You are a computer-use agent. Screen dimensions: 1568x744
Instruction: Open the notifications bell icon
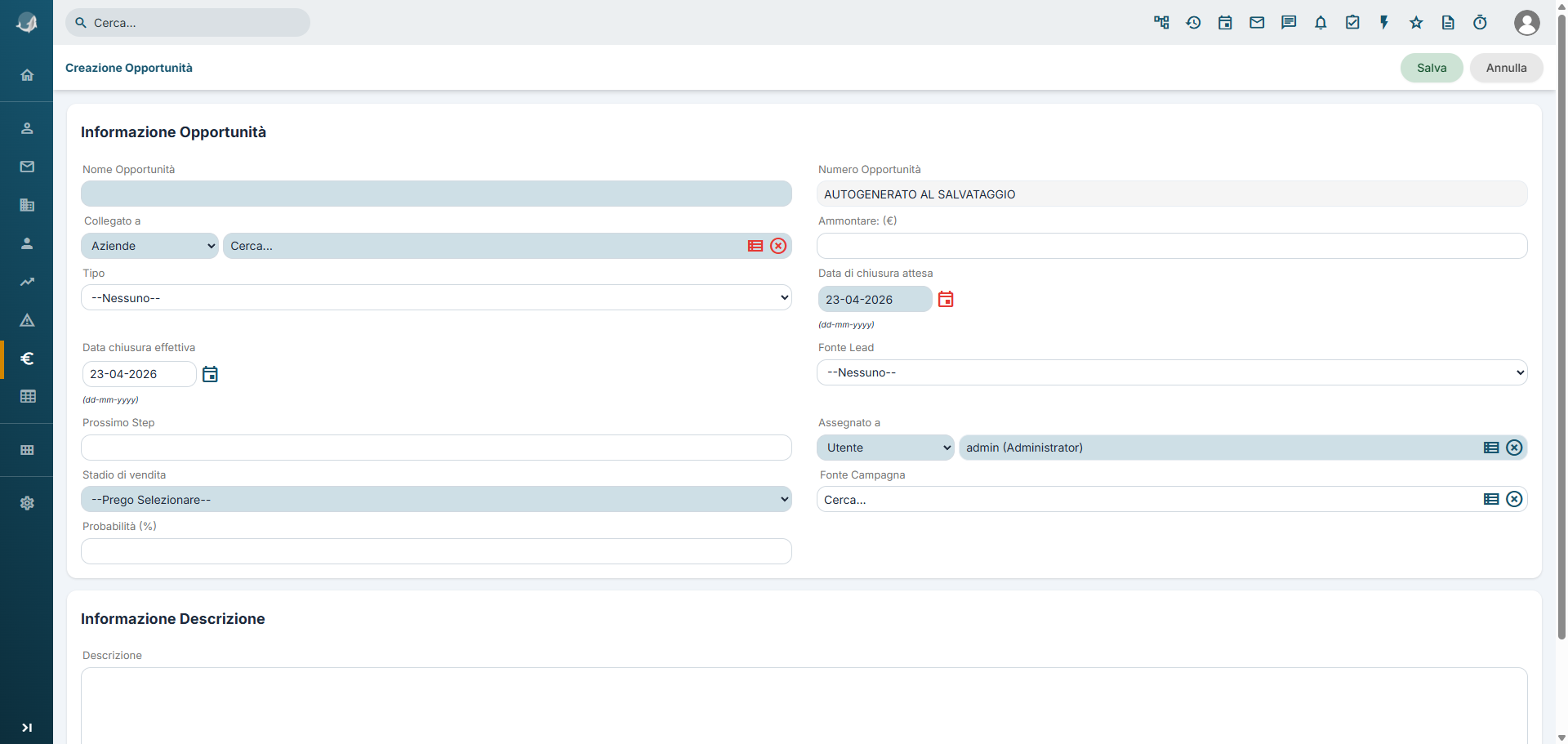click(x=1321, y=23)
